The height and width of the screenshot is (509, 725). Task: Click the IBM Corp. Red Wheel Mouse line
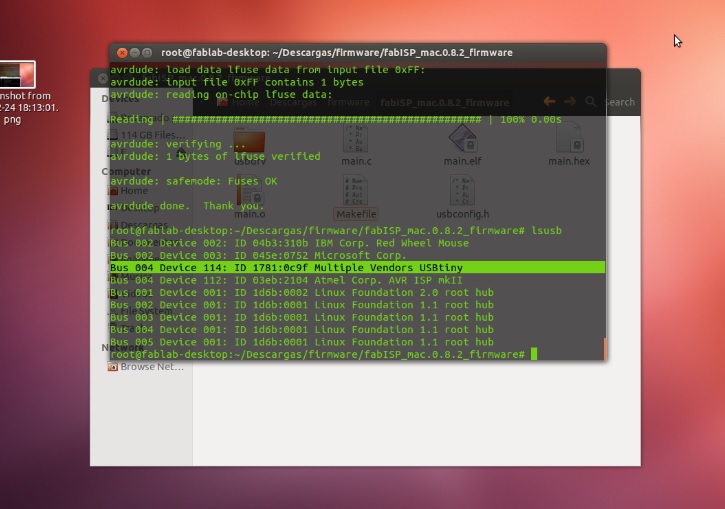(x=289, y=243)
